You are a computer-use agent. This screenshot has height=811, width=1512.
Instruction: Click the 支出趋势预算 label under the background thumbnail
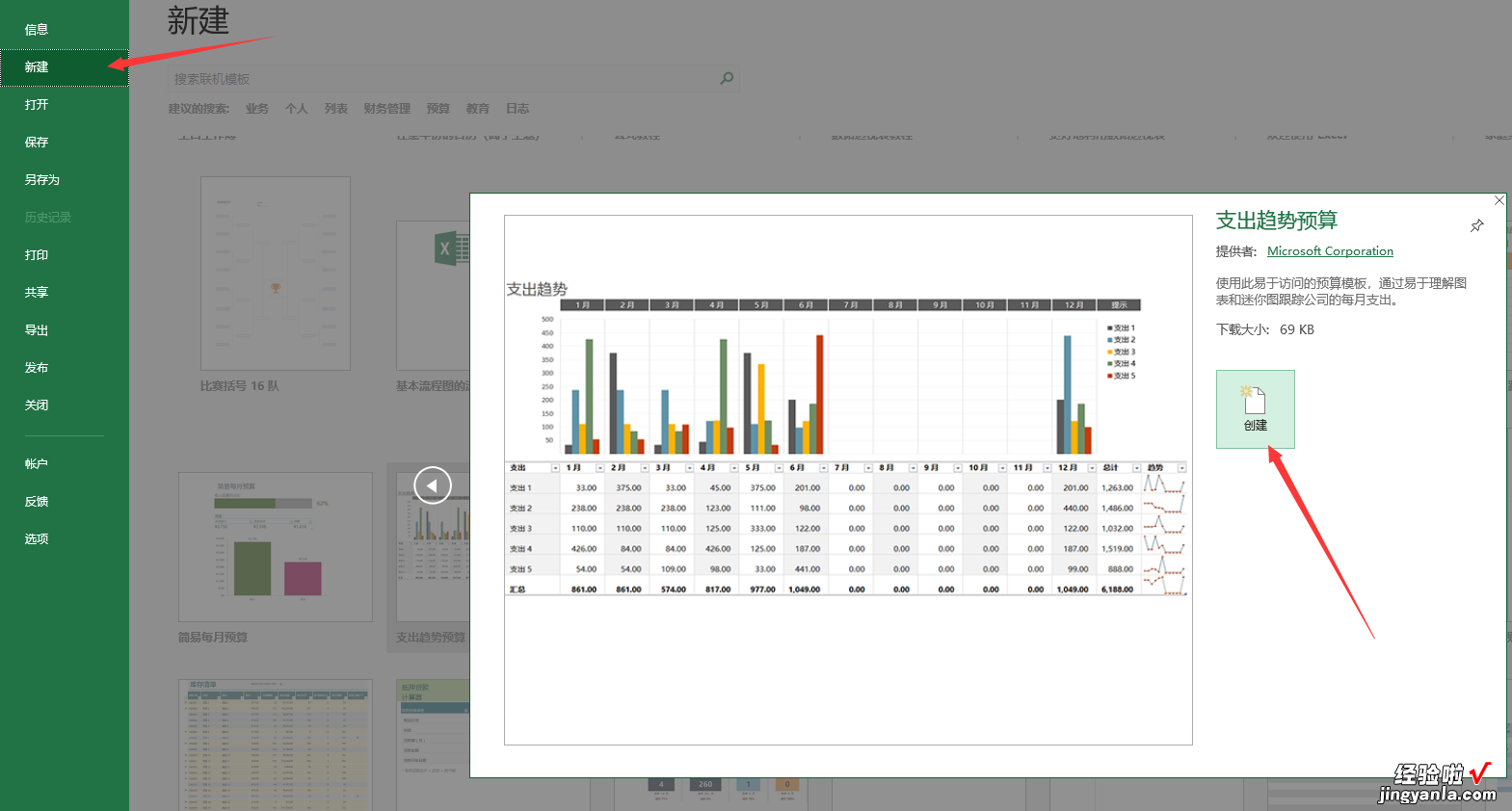pyautogui.click(x=431, y=638)
